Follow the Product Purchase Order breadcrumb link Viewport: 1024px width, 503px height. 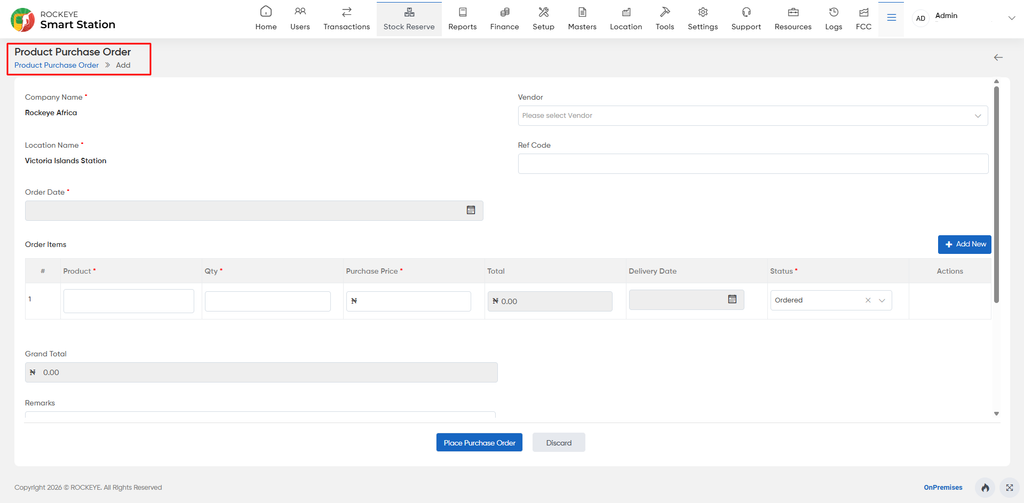point(57,65)
